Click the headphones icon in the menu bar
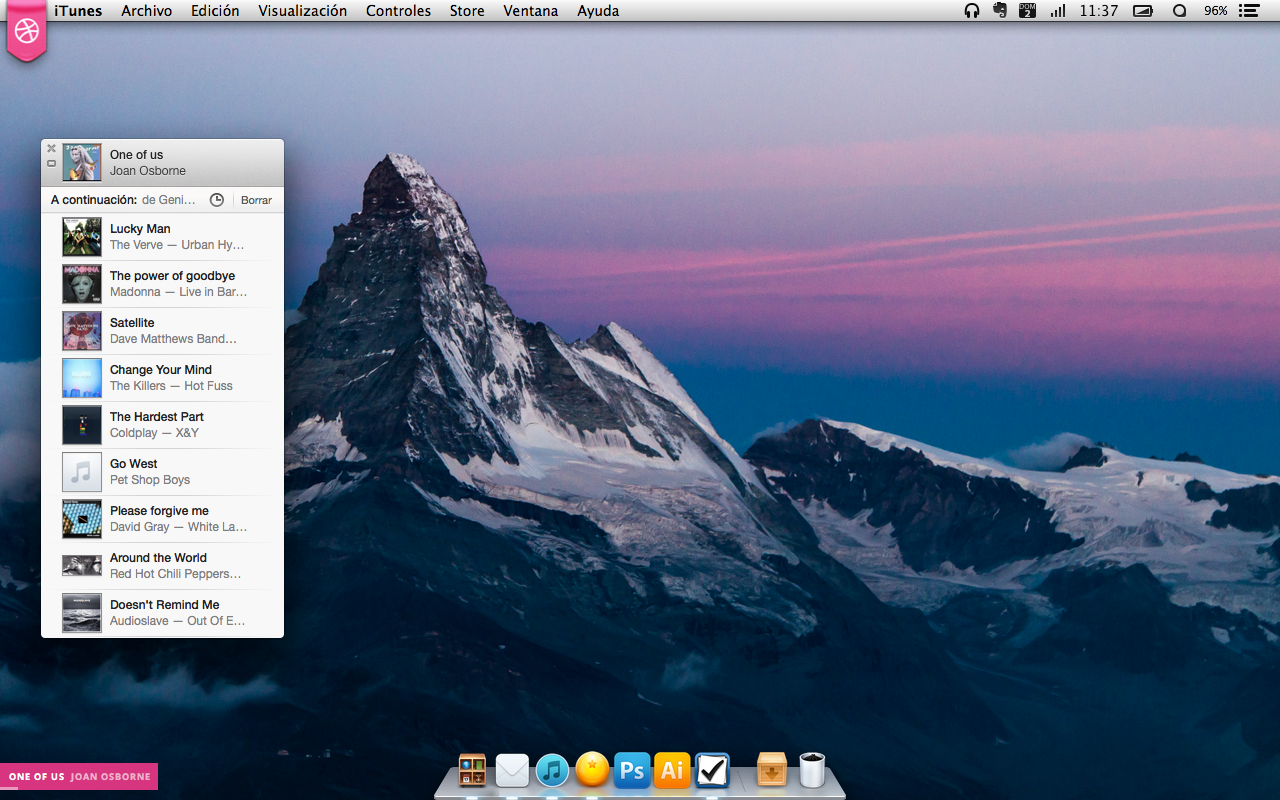 [x=971, y=11]
